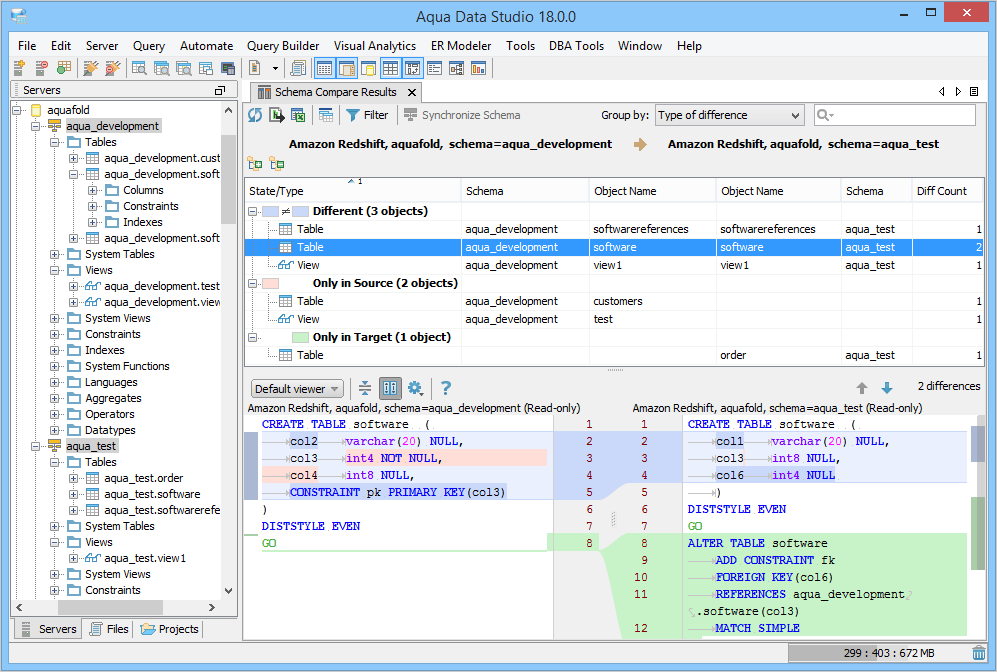Go to previous difference up arrow
This screenshot has height=672, width=997.
(862, 388)
